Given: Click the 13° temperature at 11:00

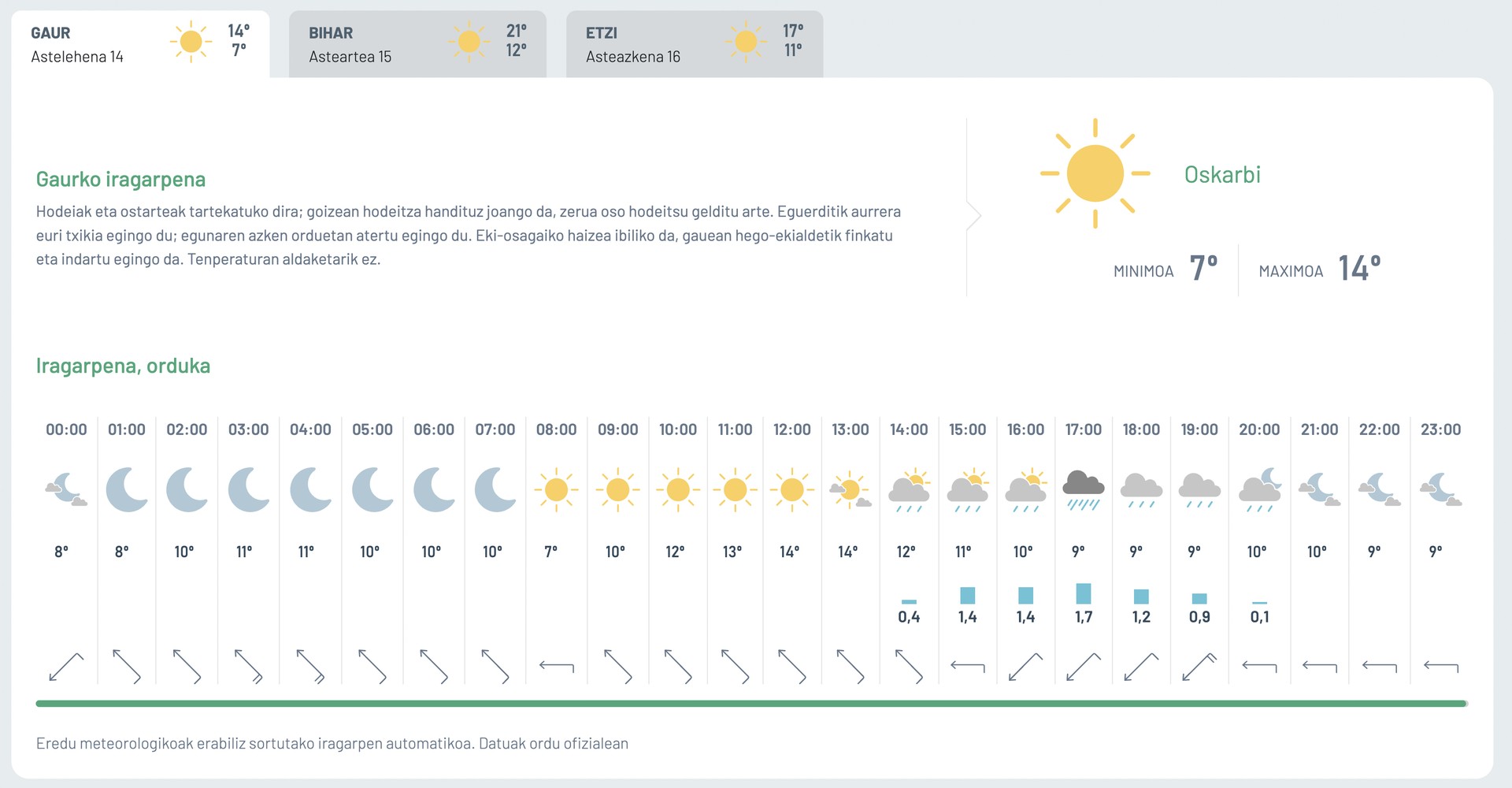Looking at the screenshot, I should 732,552.
